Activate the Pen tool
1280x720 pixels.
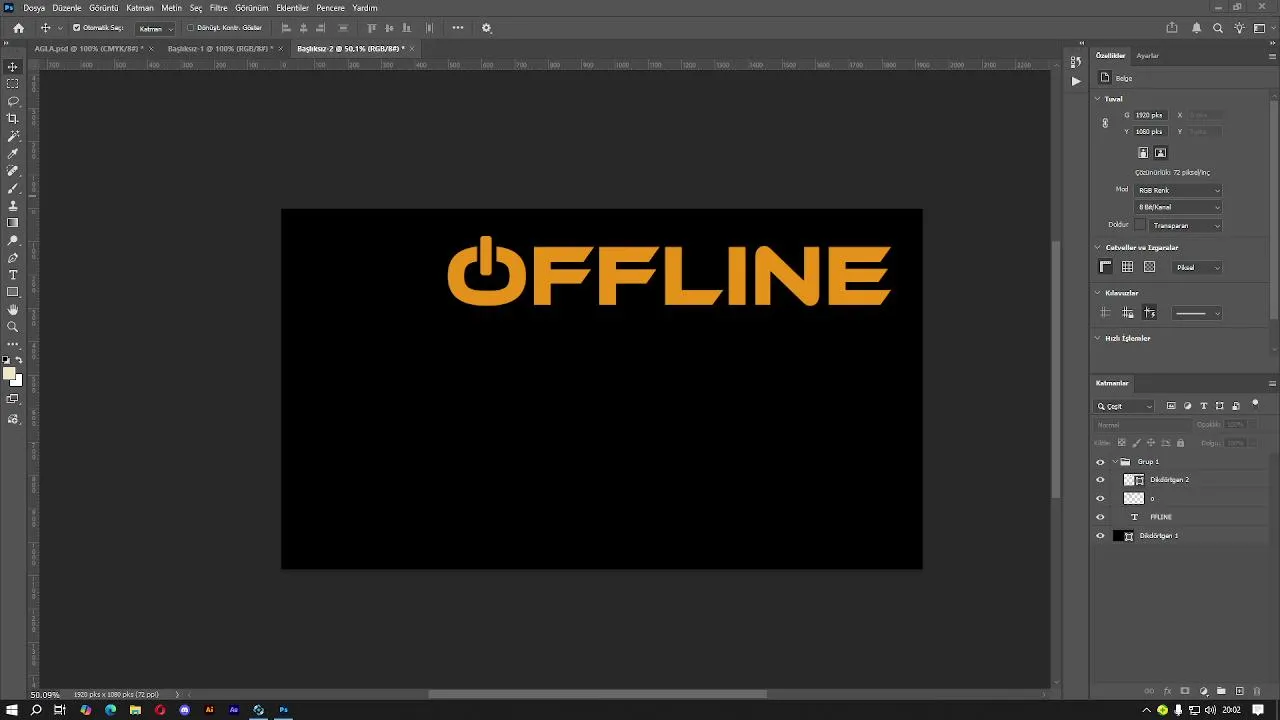pos(13,258)
